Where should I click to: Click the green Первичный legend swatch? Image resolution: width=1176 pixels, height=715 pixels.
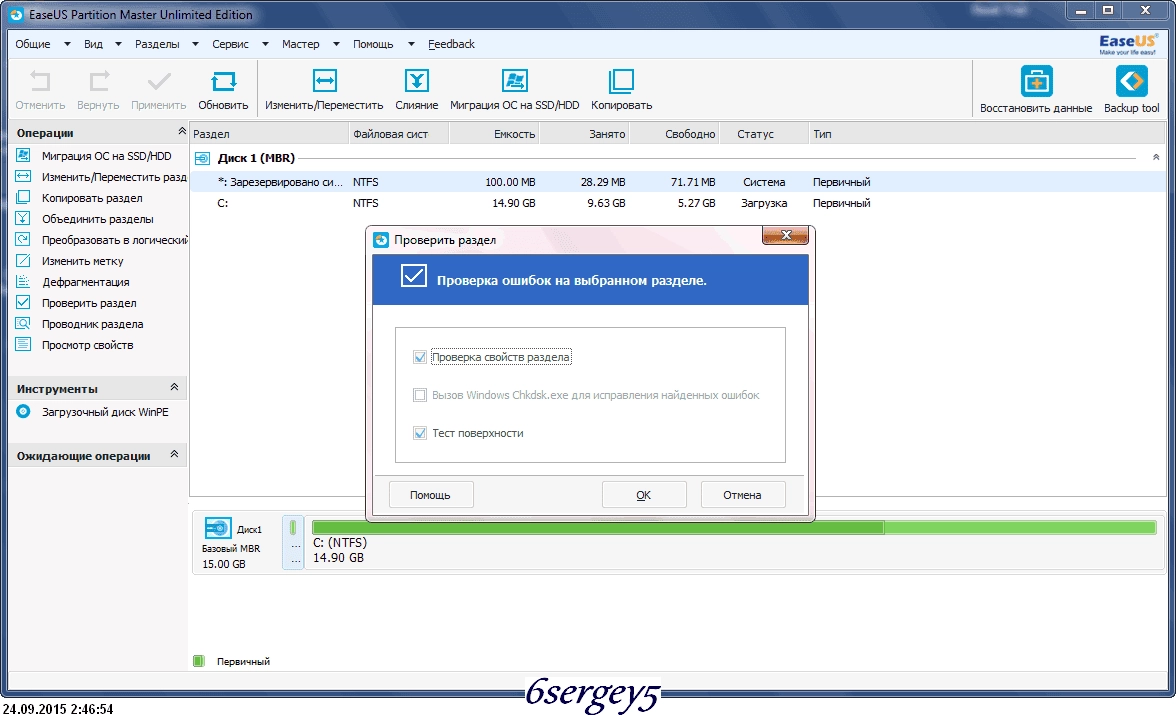pos(199,661)
